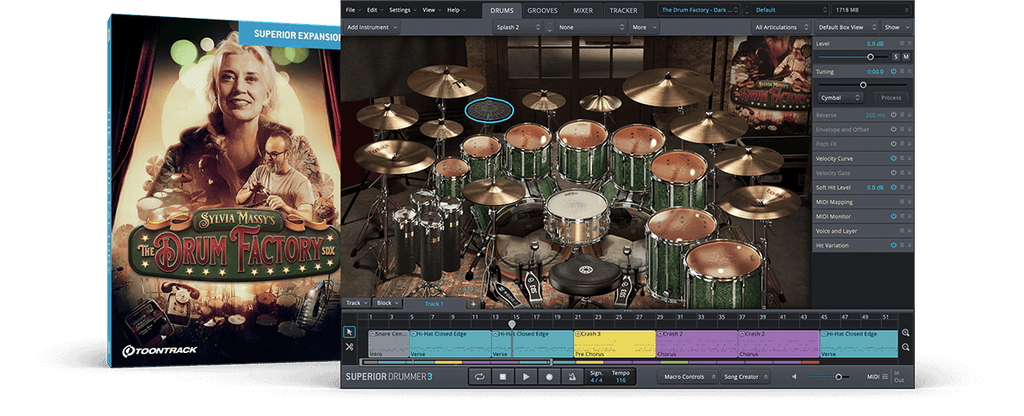Zoom out the timeline with magnifier minus

(x=906, y=347)
